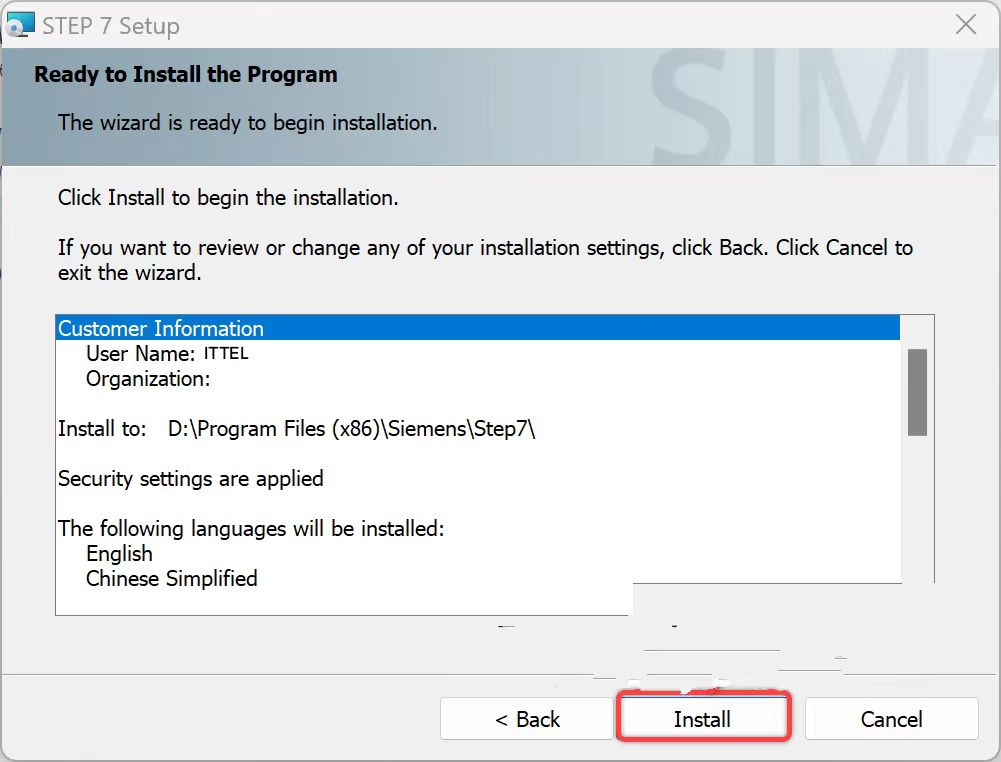Select the English language entry

pyautogui.click(x=119, y=553)
